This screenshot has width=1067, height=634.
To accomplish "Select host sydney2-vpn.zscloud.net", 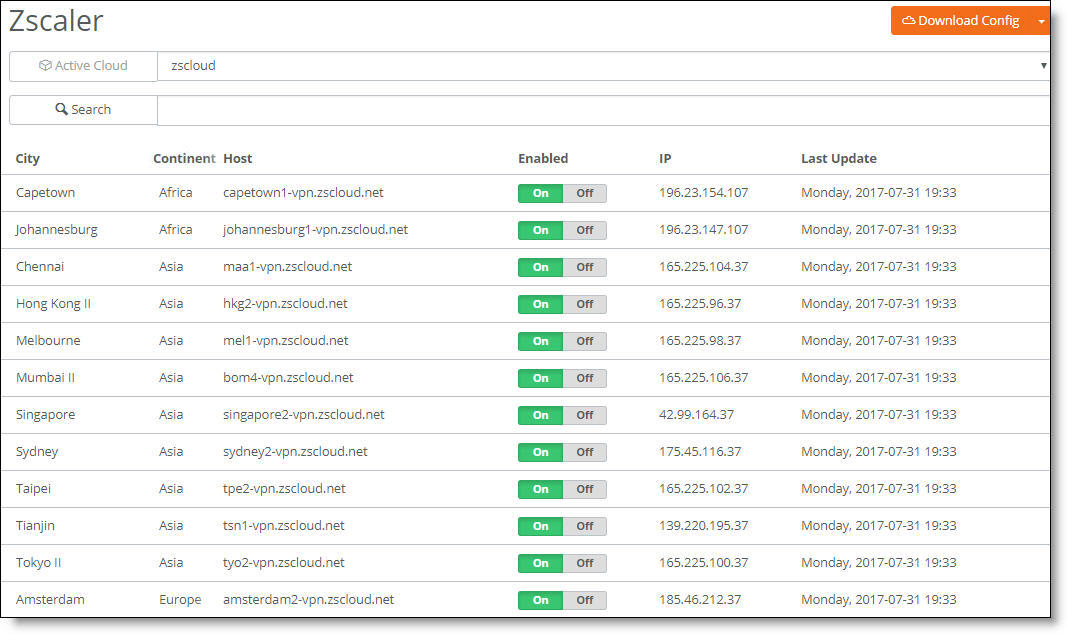I will 295,451.
